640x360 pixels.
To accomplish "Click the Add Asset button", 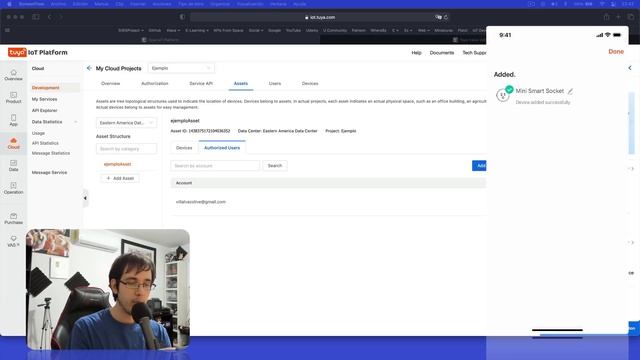I will (120, 178).
